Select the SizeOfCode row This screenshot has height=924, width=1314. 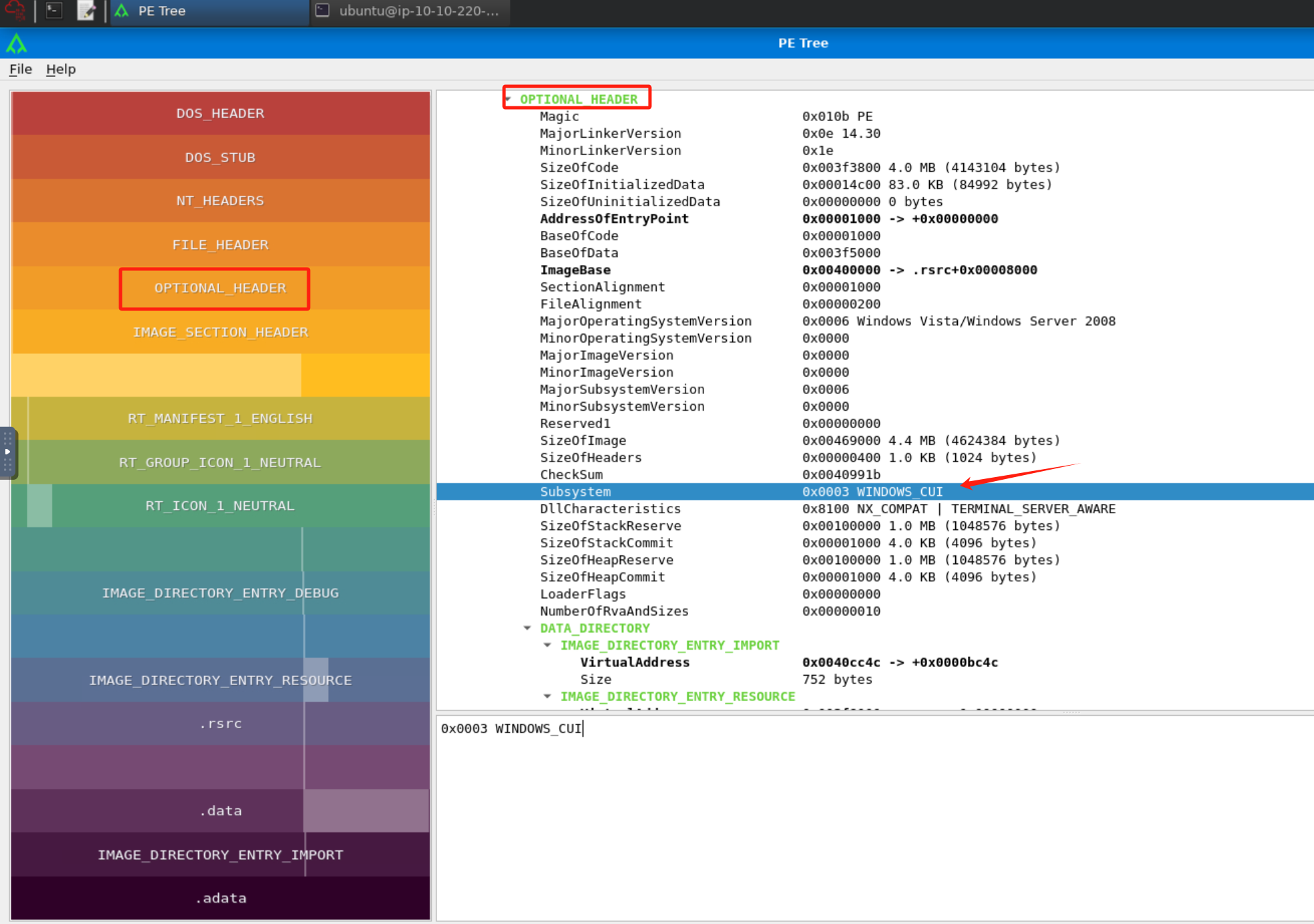875,168
